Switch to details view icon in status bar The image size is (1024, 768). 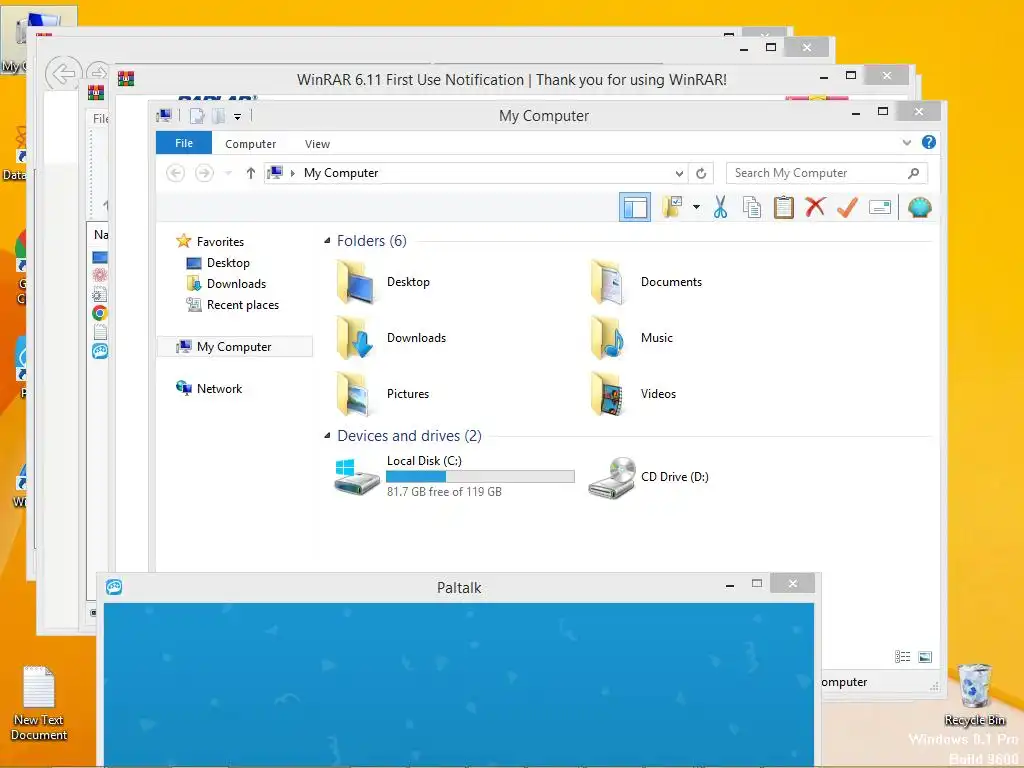click(x=903, y=657)
